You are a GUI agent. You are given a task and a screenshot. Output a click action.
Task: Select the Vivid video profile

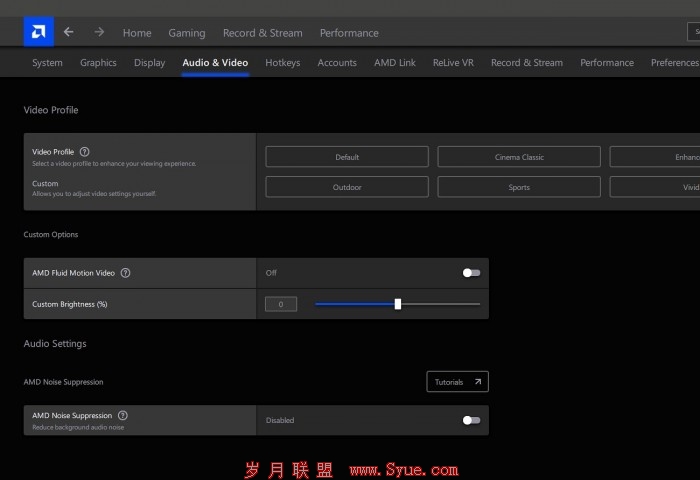(655, 187)
